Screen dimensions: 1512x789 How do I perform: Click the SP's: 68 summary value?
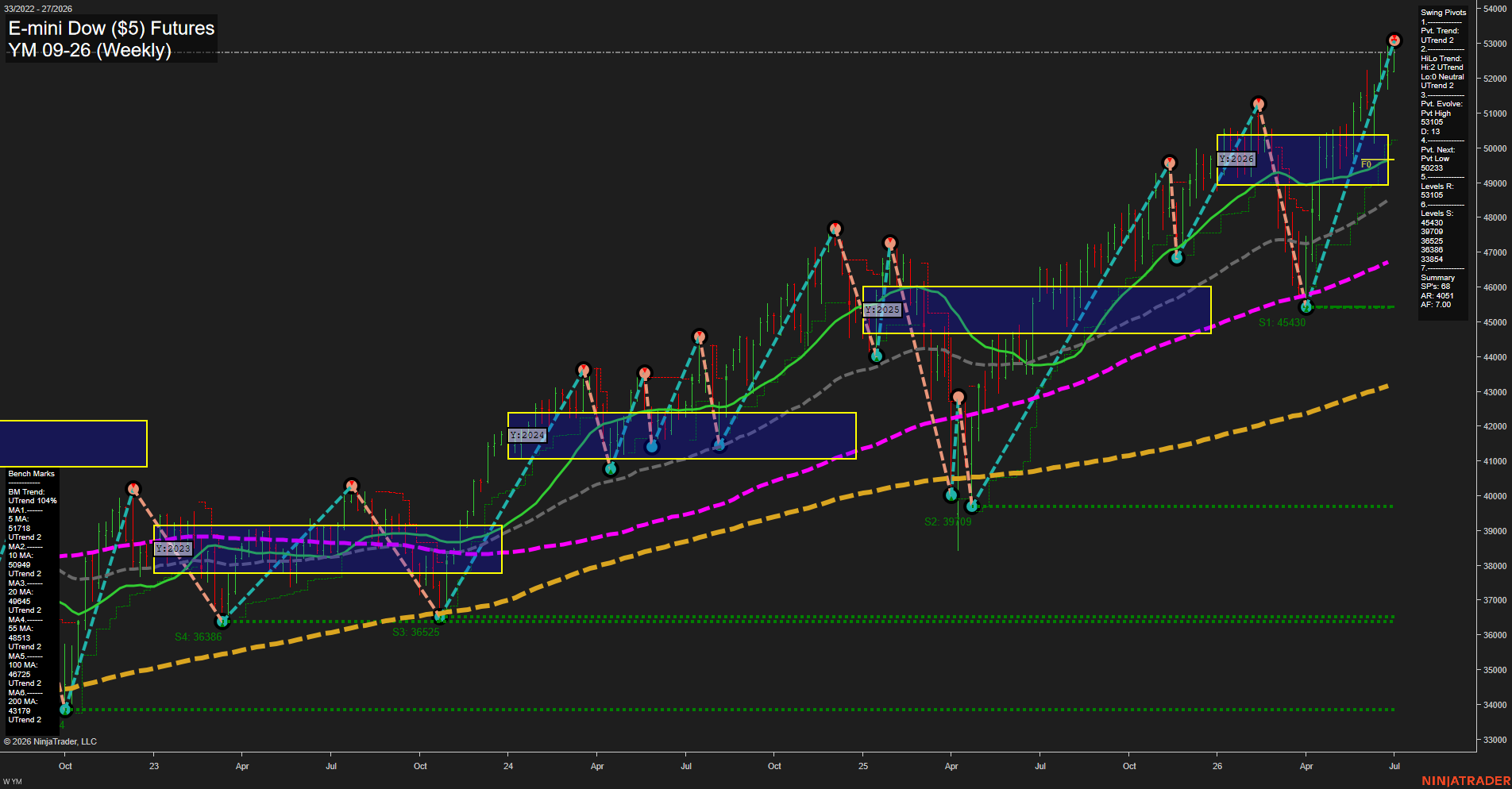click(1436, 287)
